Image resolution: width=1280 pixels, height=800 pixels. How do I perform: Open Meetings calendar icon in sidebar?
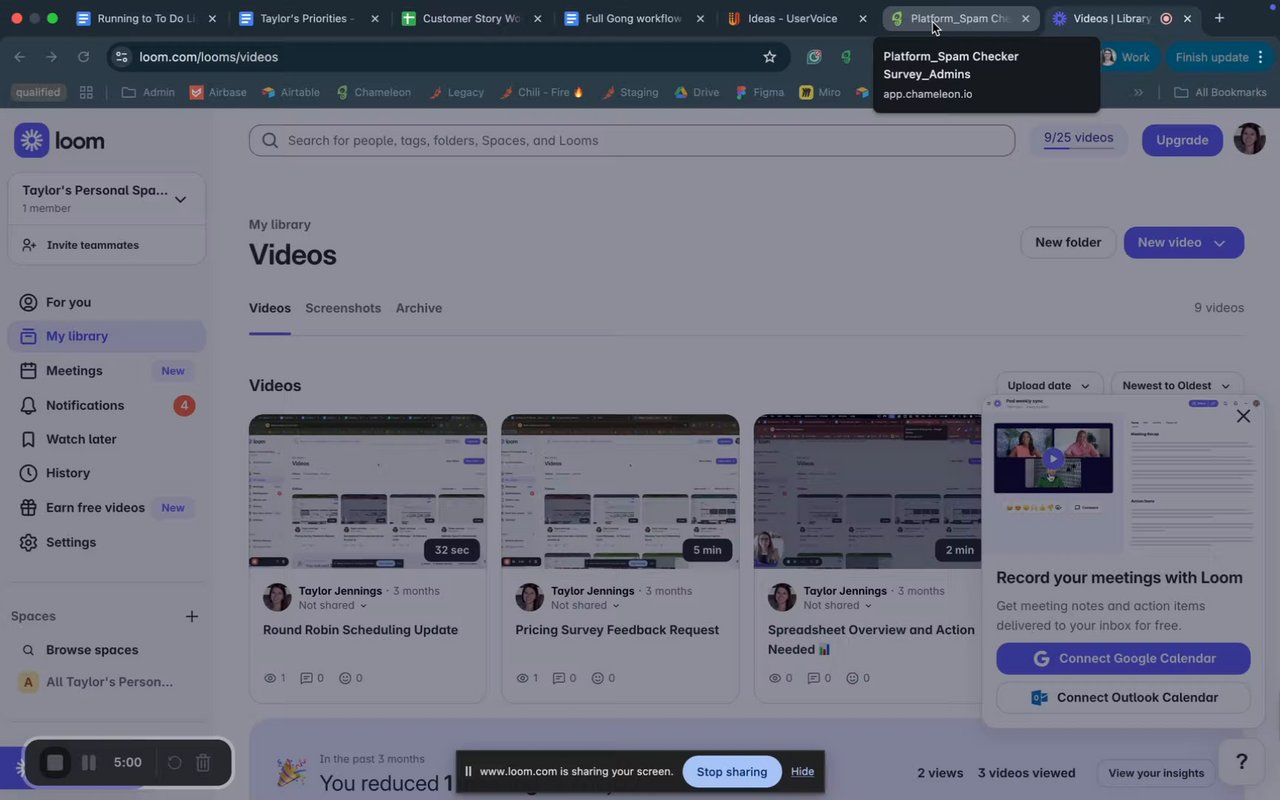click(28, 371)
